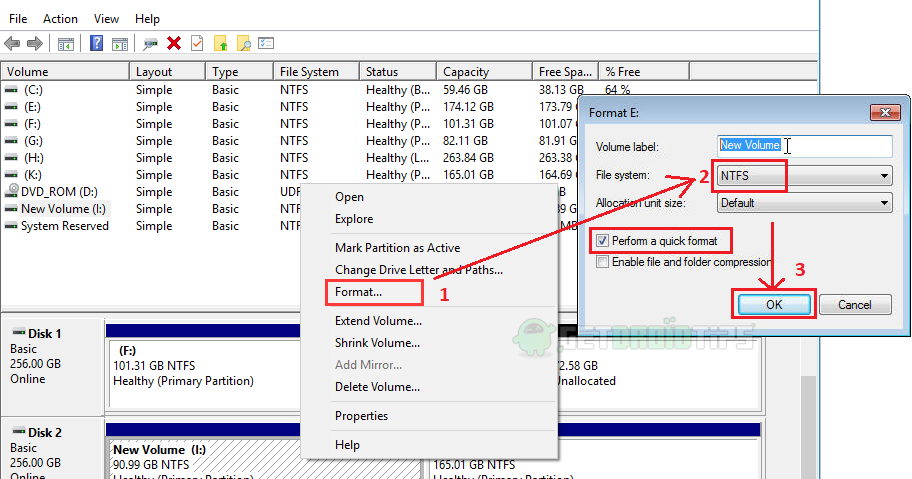Select Format... in the context menu

358,292
